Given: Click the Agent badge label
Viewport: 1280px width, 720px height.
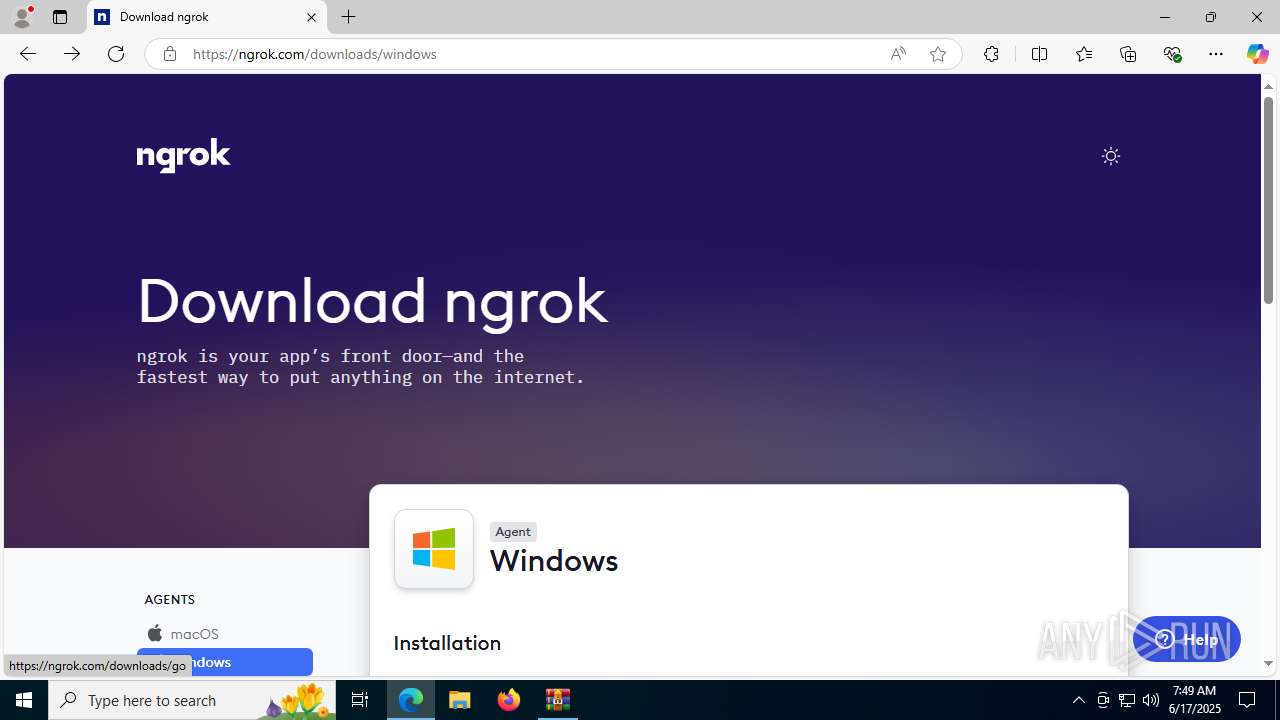Looking at the screenshot, I should [513, 532].
